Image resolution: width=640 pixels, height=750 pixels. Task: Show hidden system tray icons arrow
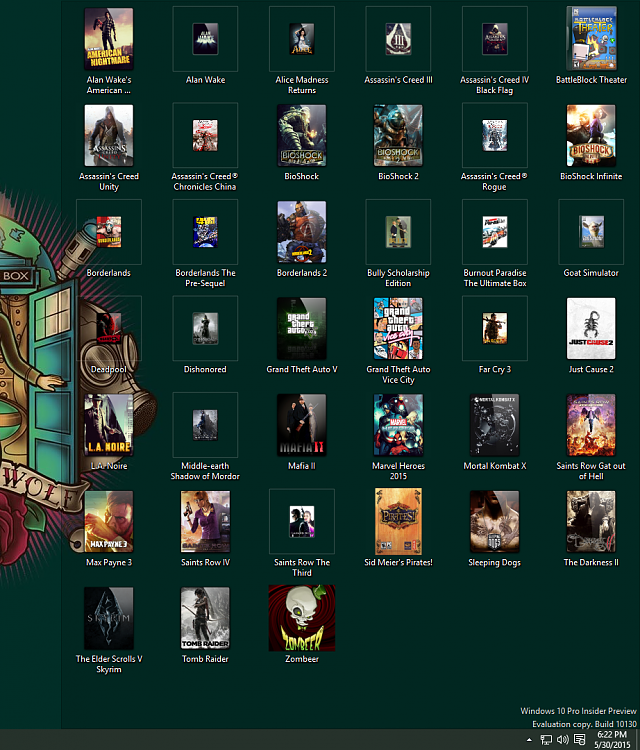529,739
